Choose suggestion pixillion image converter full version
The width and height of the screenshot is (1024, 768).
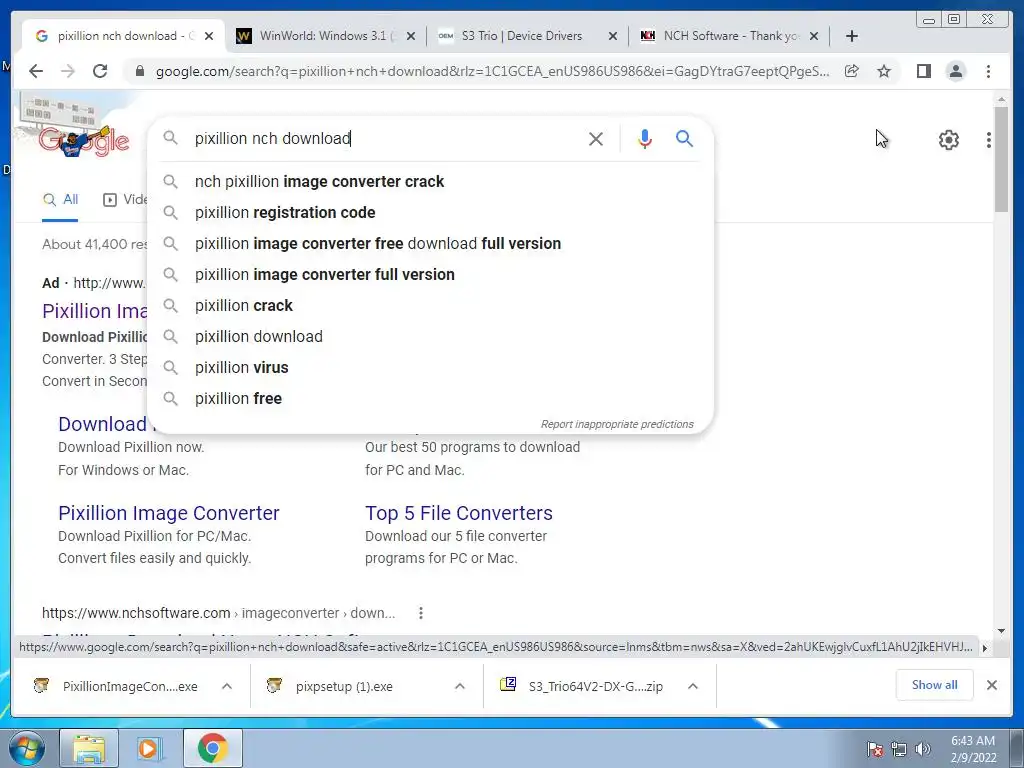[431, 274]
